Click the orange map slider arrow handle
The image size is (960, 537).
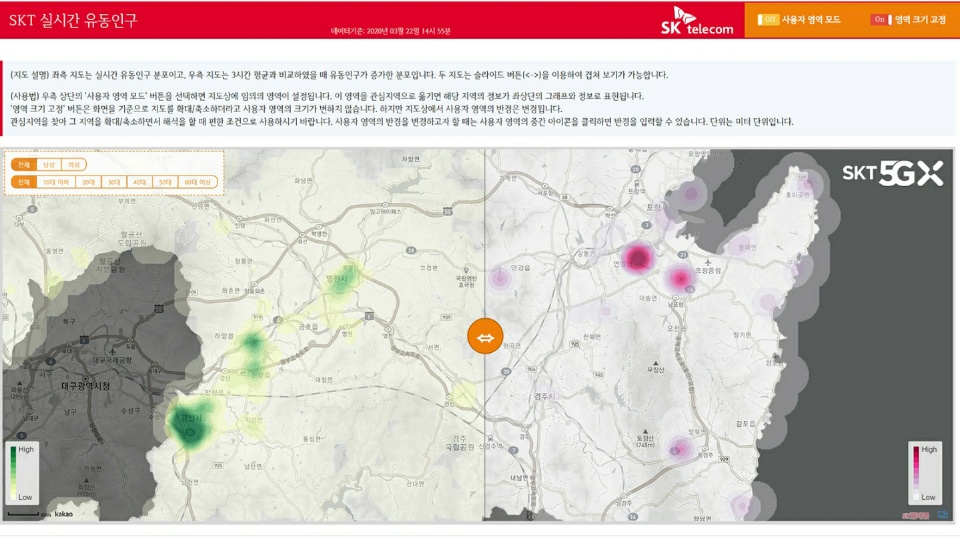[x=485, y=337]
